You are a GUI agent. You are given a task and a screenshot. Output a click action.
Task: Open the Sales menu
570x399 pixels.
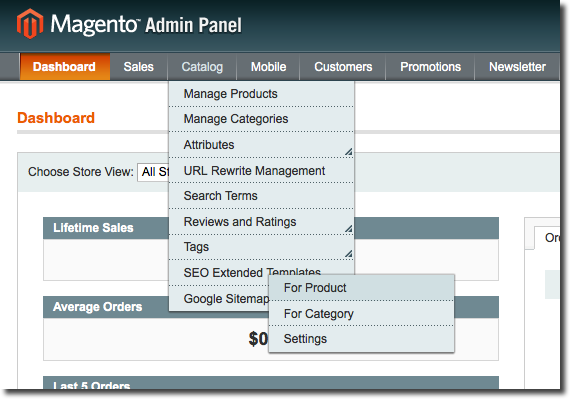pyautogui.click(x=139, y=66)
